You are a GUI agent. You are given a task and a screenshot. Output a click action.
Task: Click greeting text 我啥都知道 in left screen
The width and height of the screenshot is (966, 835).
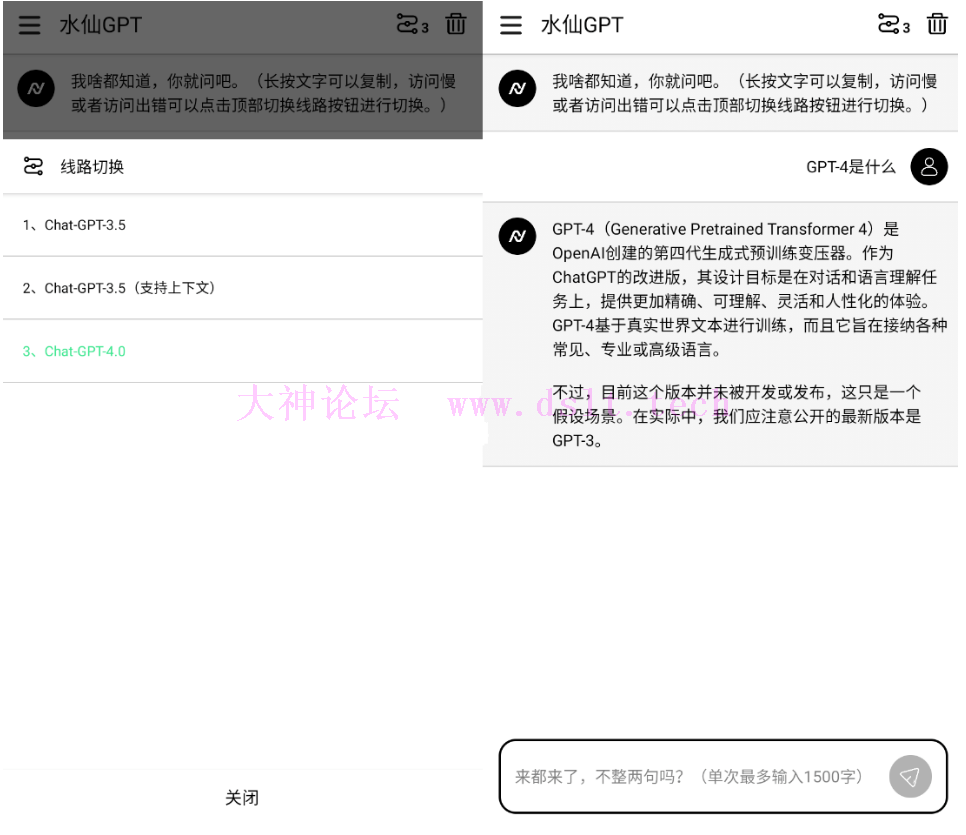263,93
